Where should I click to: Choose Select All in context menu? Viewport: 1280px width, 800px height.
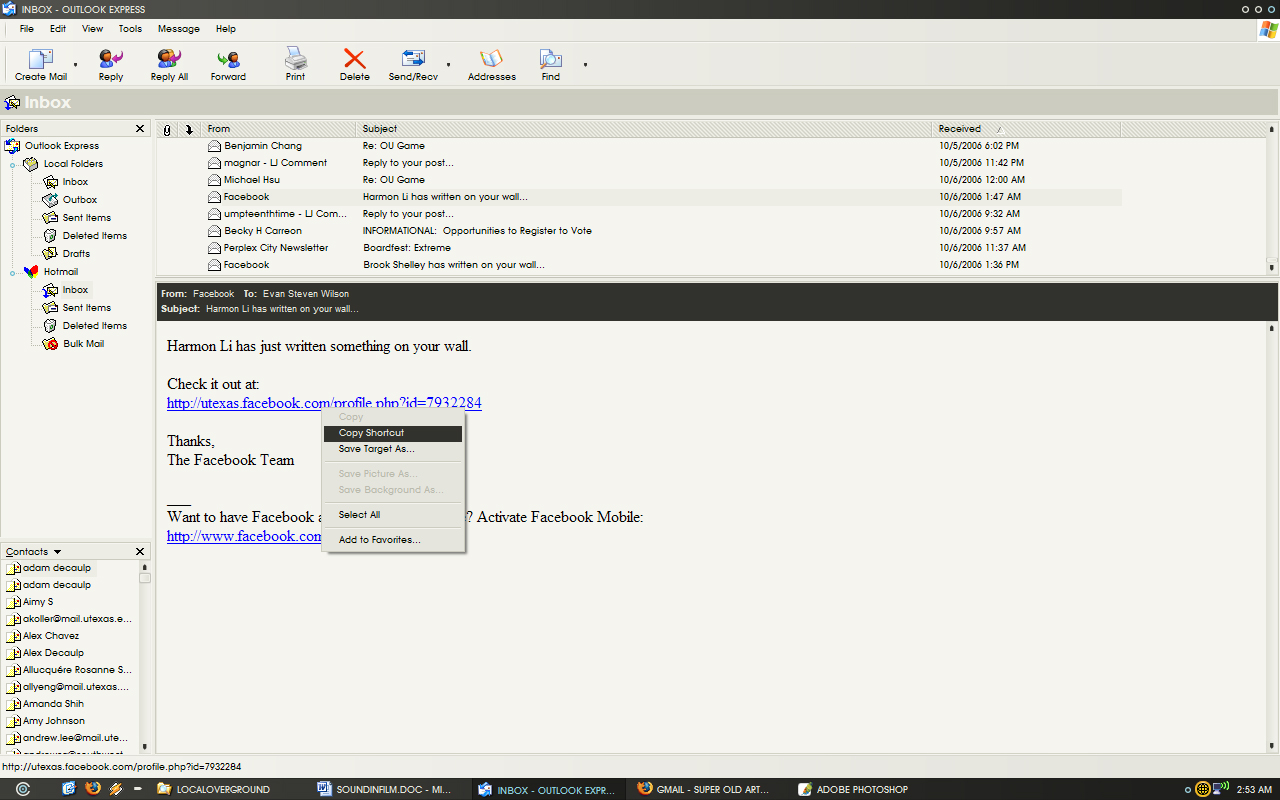(393, 515)
